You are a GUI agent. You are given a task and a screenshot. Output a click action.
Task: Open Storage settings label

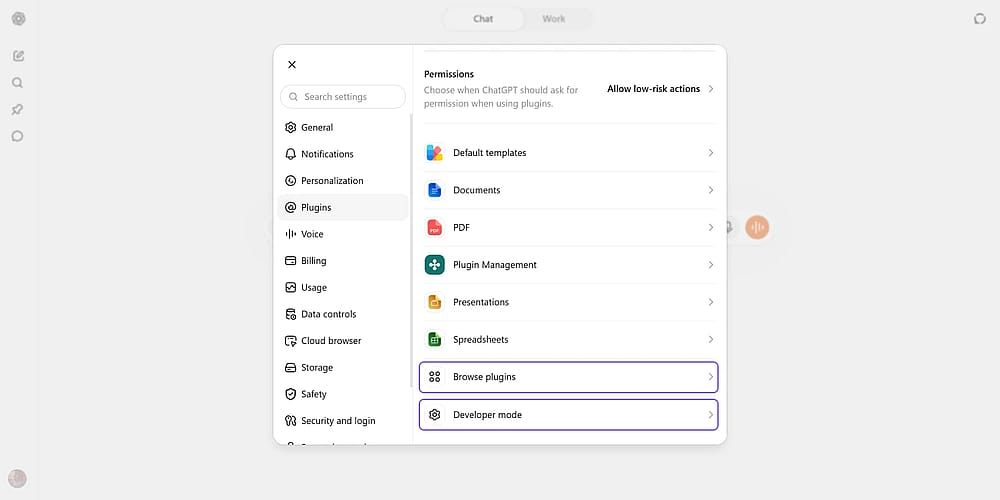tap(317, 368)
